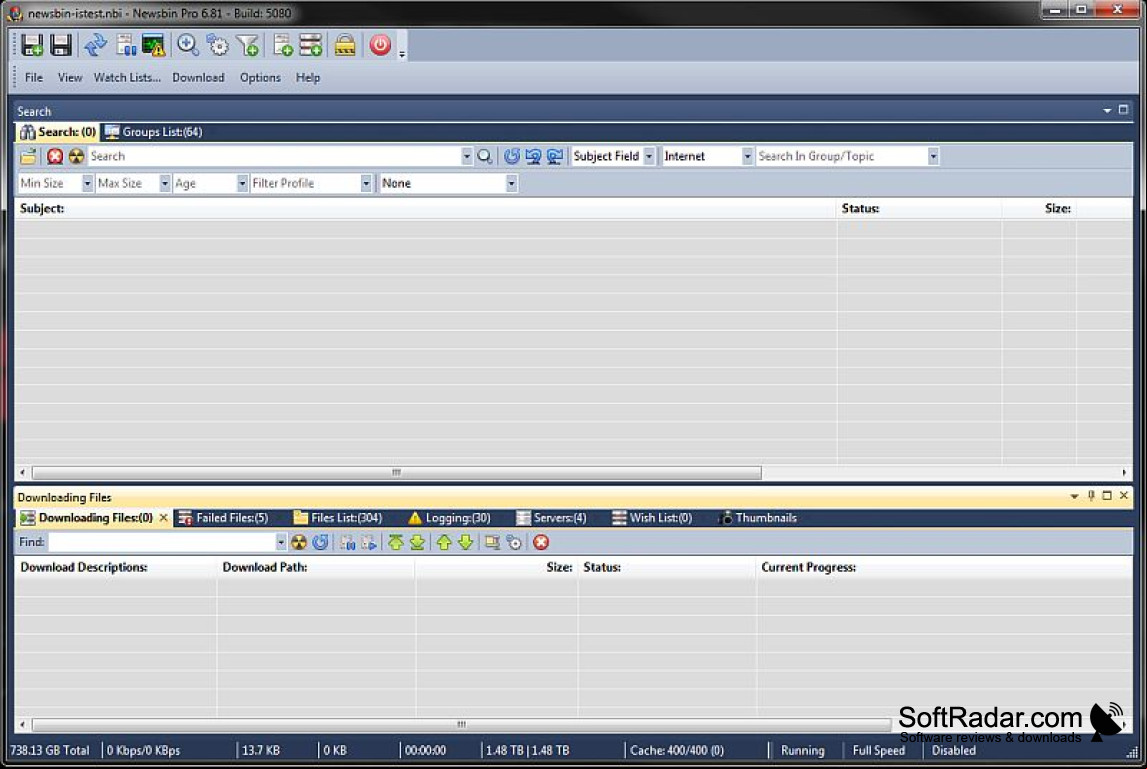Switch to the Failed Files tab
1147x769 pixels.
tap(224, 518)
